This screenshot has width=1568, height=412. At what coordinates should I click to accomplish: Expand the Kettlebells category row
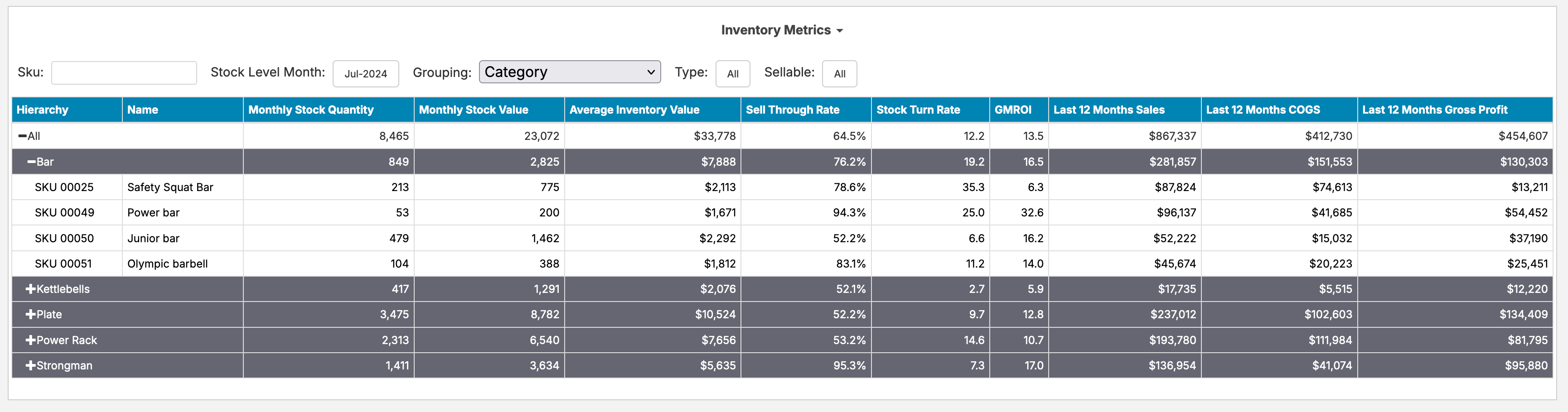[x=30, y=289]
